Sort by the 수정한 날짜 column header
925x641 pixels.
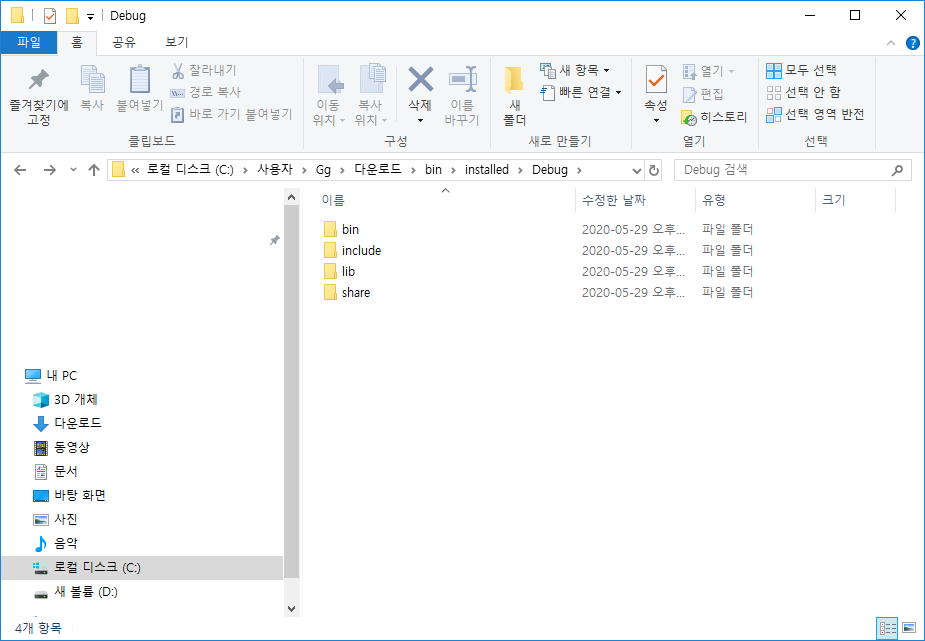[x=614, y=200]
